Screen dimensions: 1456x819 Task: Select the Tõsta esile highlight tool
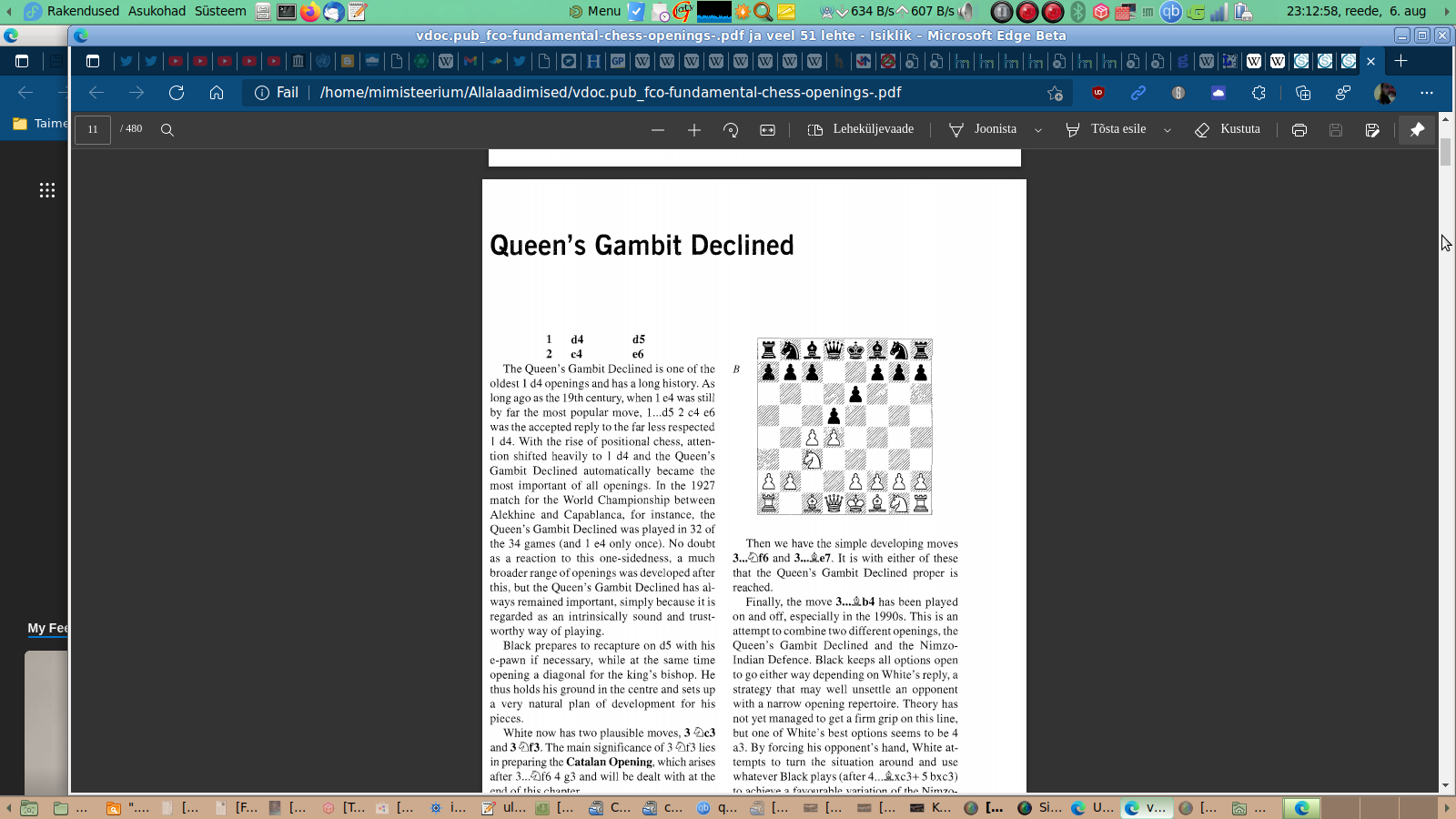pyautogui.click(x=1106, y=129)
